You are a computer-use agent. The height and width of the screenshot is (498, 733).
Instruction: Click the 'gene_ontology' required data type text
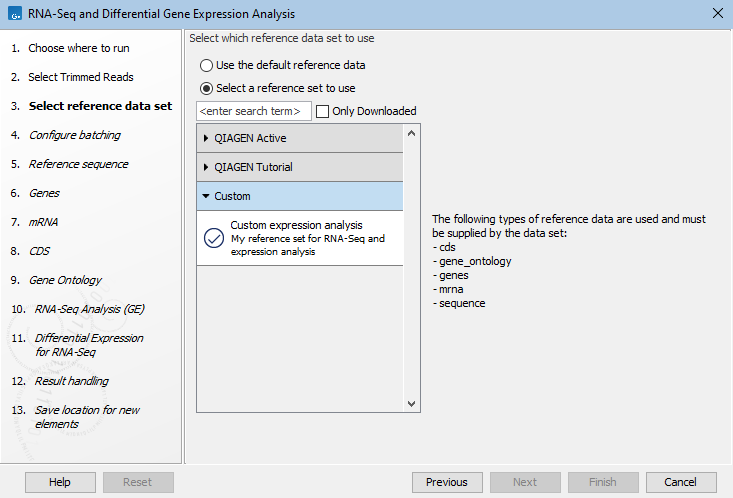click(475, 261)
